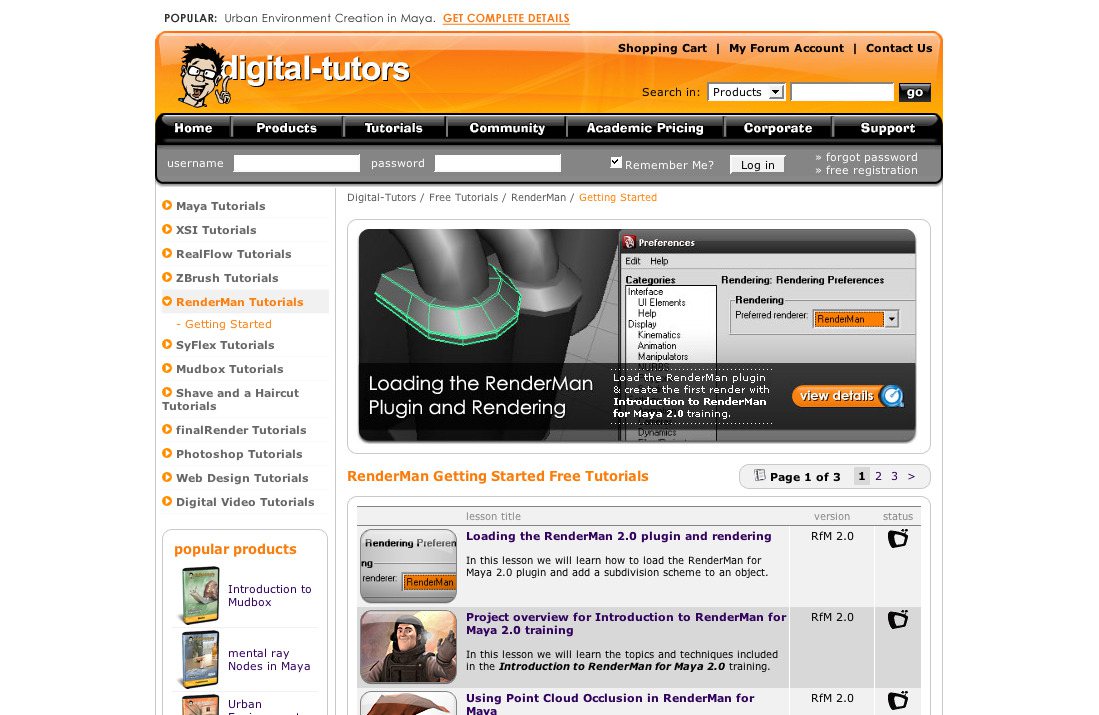Open Project overview for Introduction to RenderMan lesson
1099x715 pixels.
click(x=626, y=623)
